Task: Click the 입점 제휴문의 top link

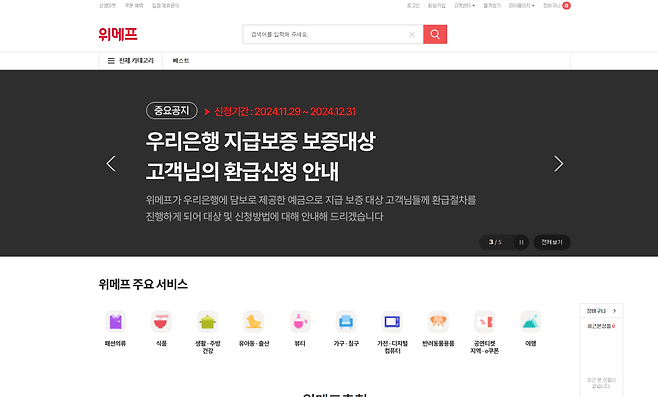Action: pyautogui.click(x=165, y=5)
